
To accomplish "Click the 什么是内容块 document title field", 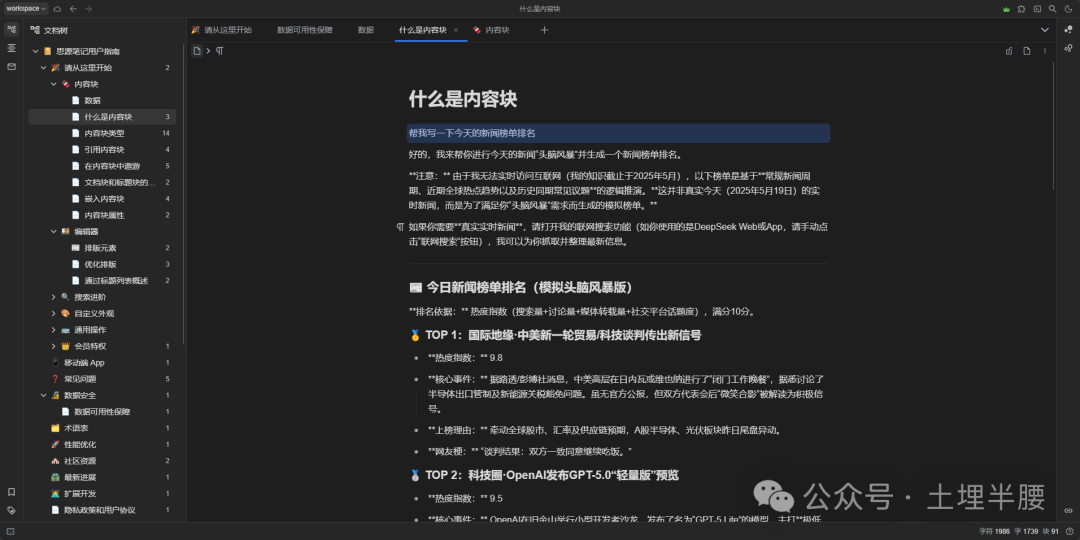I will (618, 98).
